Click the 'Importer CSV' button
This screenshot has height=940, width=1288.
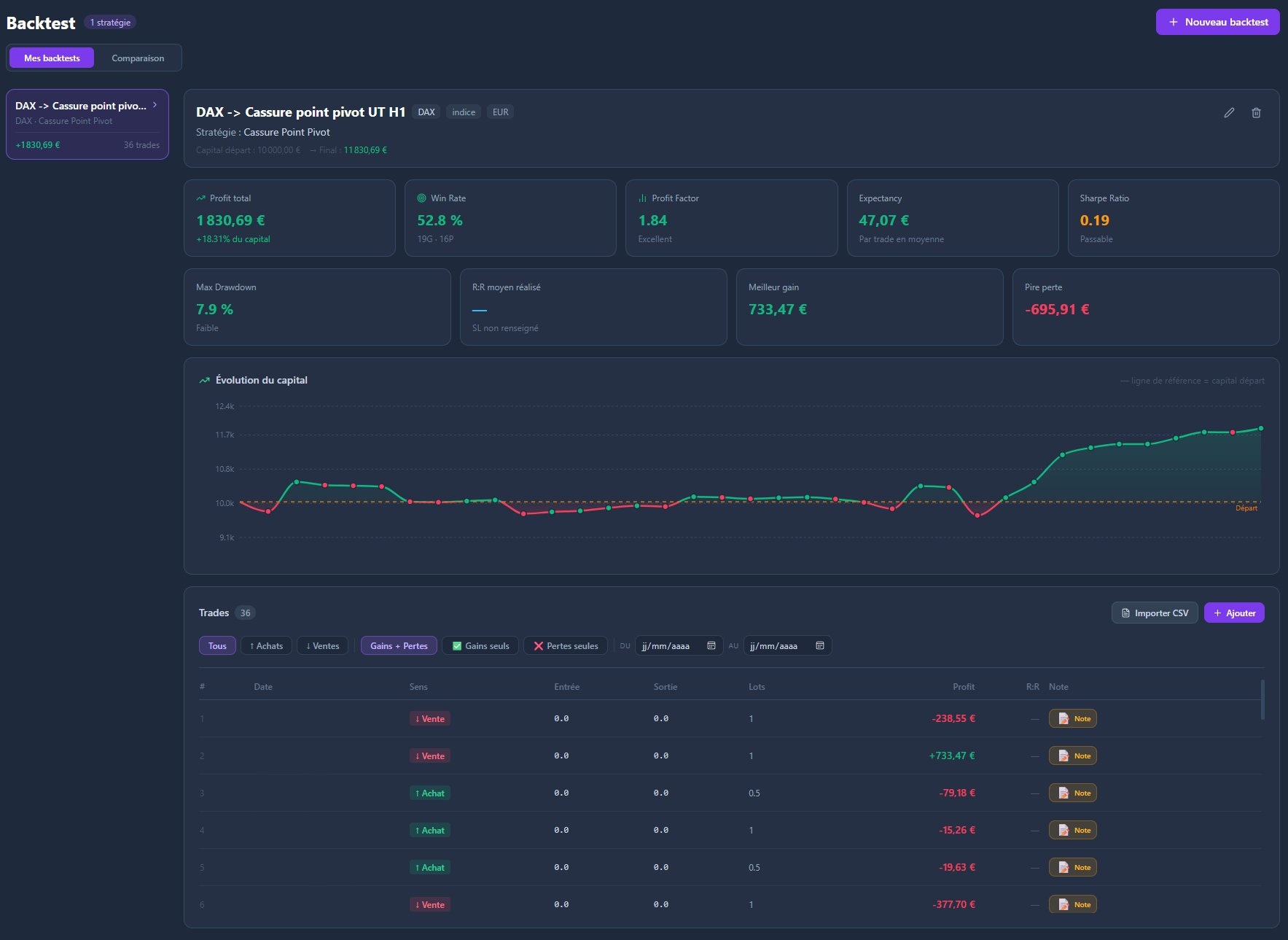(x=1155, y=613)
